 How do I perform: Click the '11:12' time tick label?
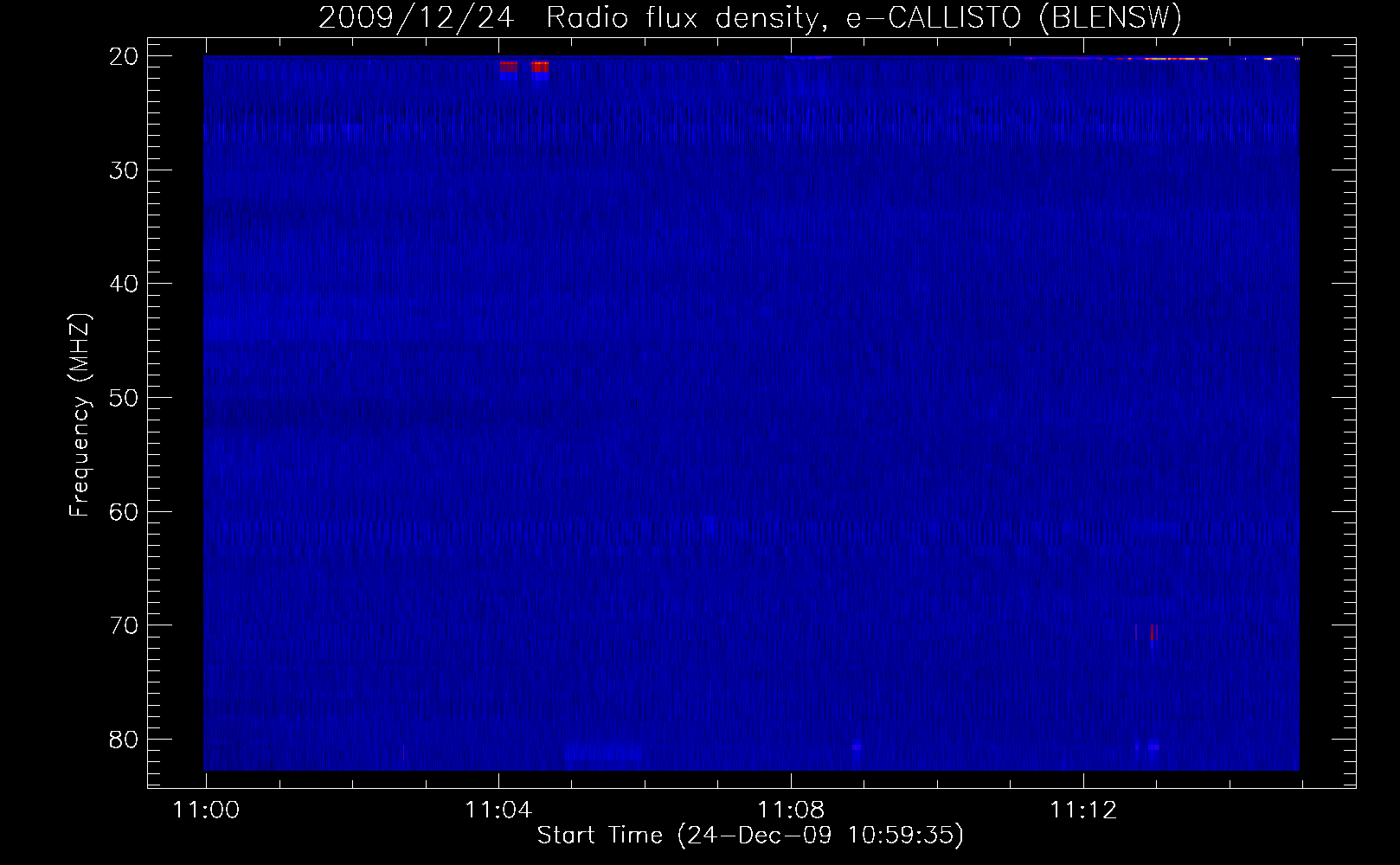click(1083, 811)
